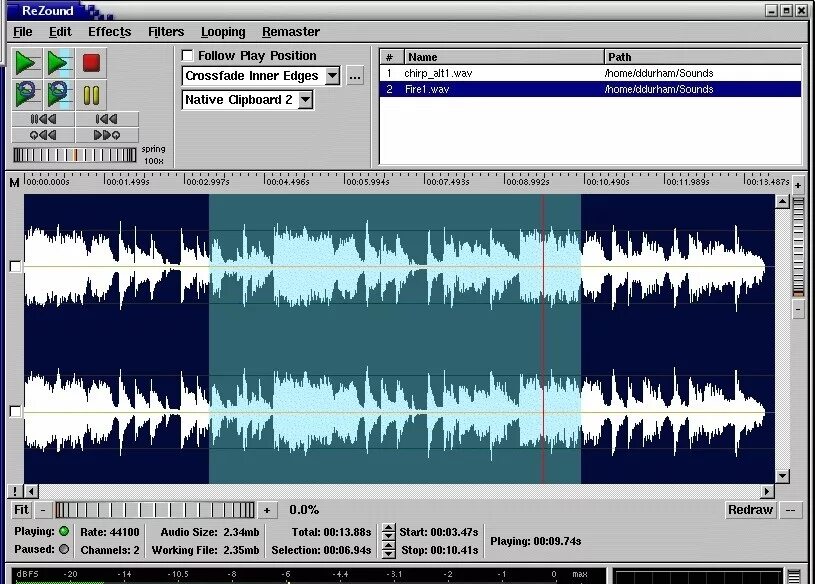Jump to selection start position
This screenshot has width=815, height=584.
click(x=107, y=119)
